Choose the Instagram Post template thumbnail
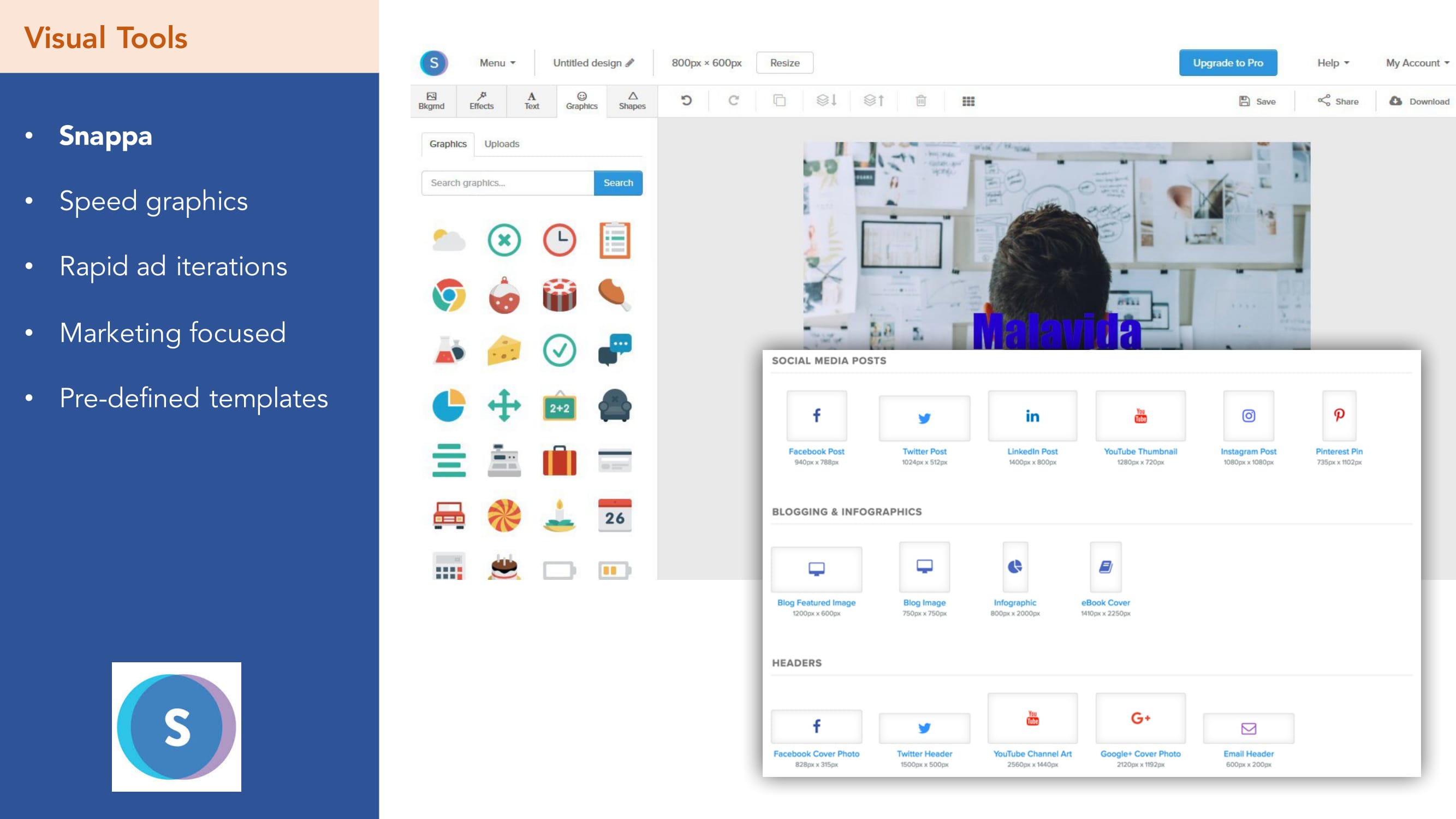The width and height of the screenshot is (1456, 819). [1248, 416]
